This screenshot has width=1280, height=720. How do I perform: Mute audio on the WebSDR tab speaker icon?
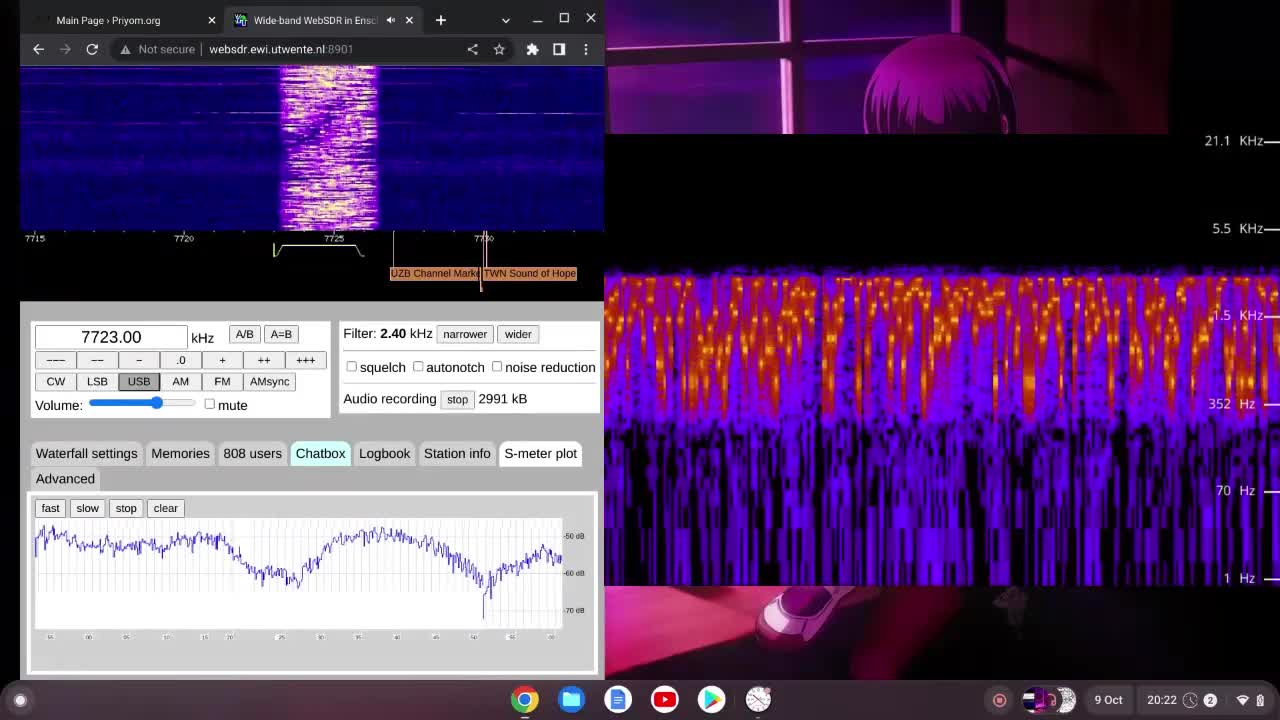[391, 20]
